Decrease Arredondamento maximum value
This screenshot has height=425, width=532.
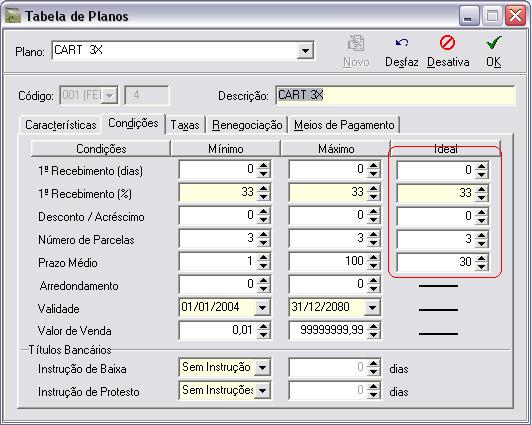pyautogui.click(x=373, y=289)
